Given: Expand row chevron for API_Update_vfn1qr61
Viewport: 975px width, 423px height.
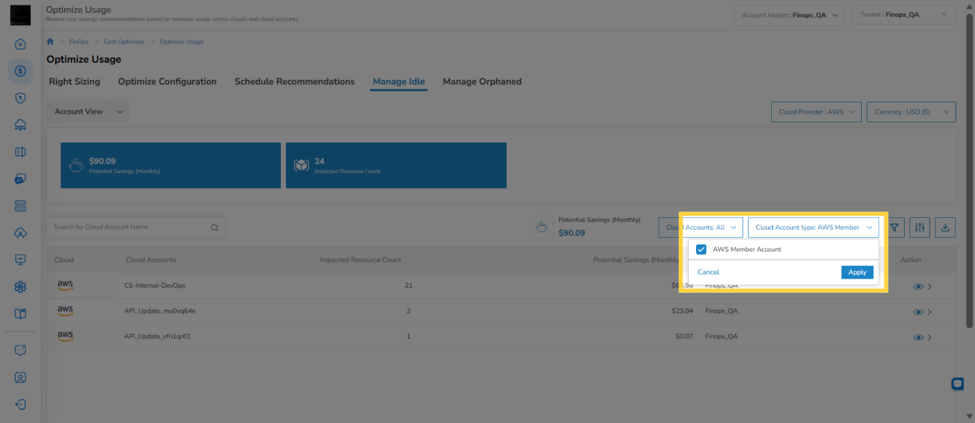Looking at the screenshot, I should click(930, 337).
